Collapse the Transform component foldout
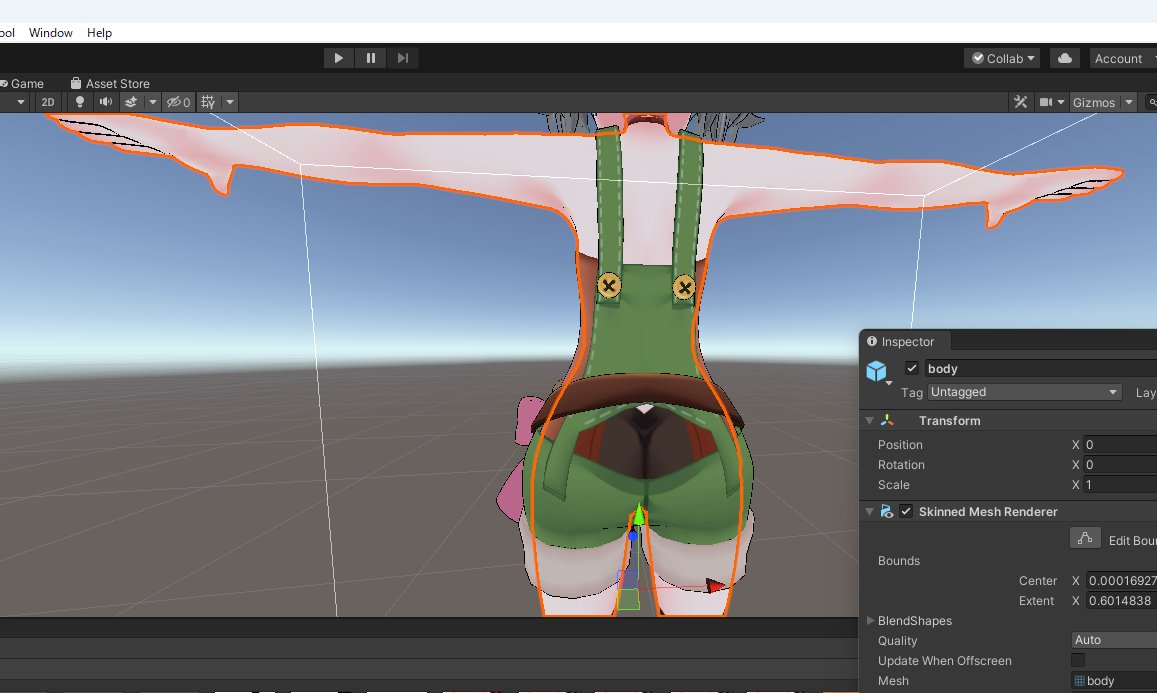The width and height of the screenshot is (1157, 693). (869, 421)
